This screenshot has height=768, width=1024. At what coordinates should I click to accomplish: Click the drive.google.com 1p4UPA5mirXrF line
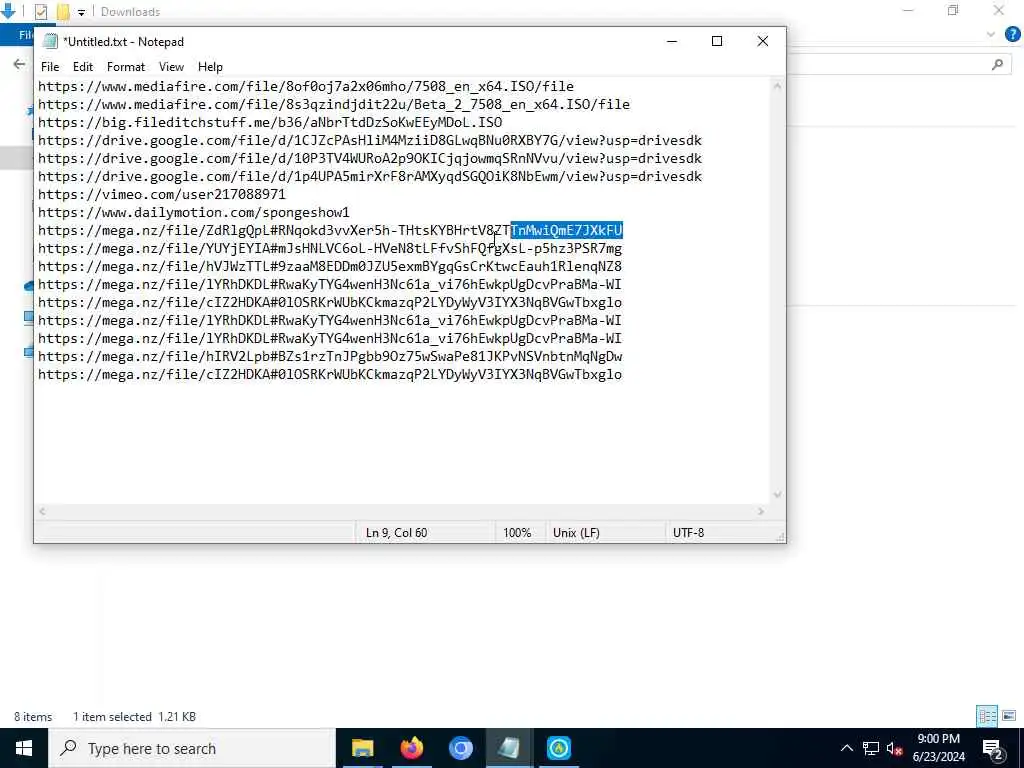pyautogui.click(x=370, y=176)
